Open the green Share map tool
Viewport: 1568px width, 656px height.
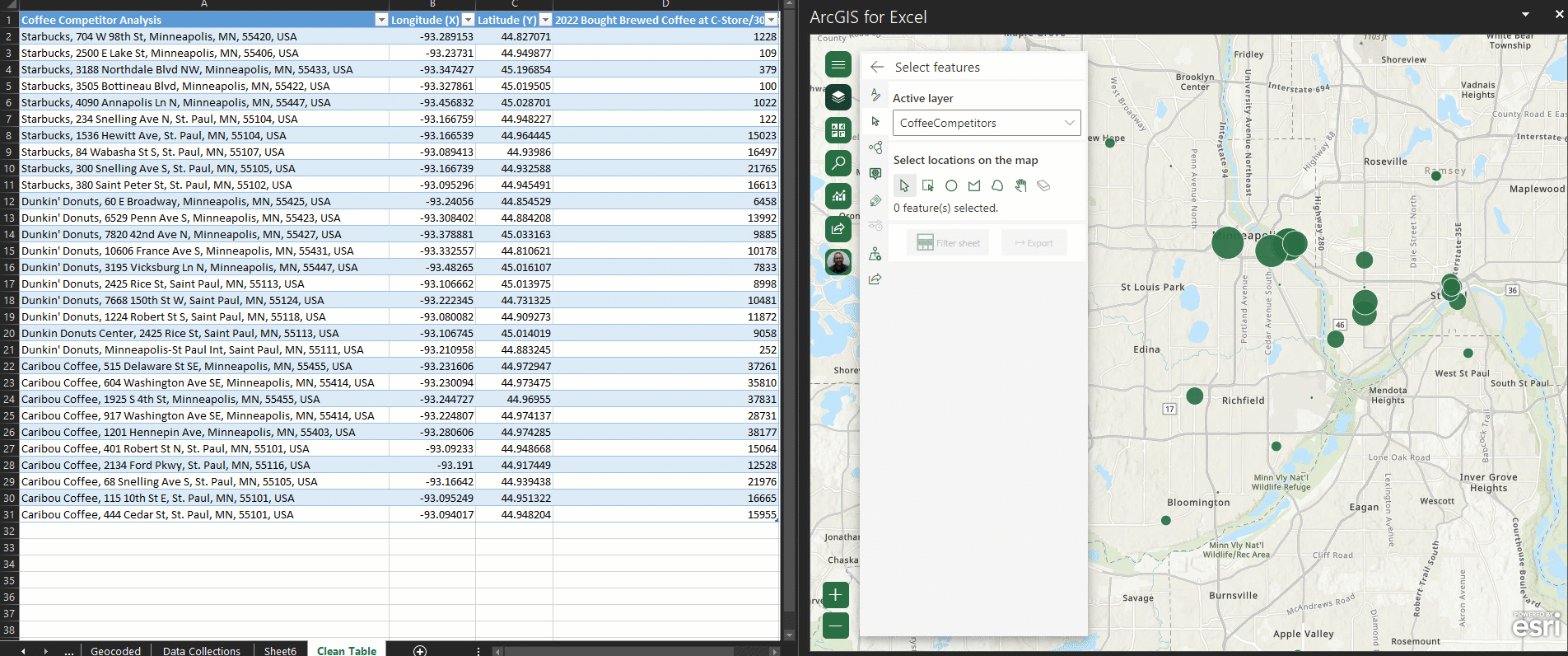(x=838, y=229)
